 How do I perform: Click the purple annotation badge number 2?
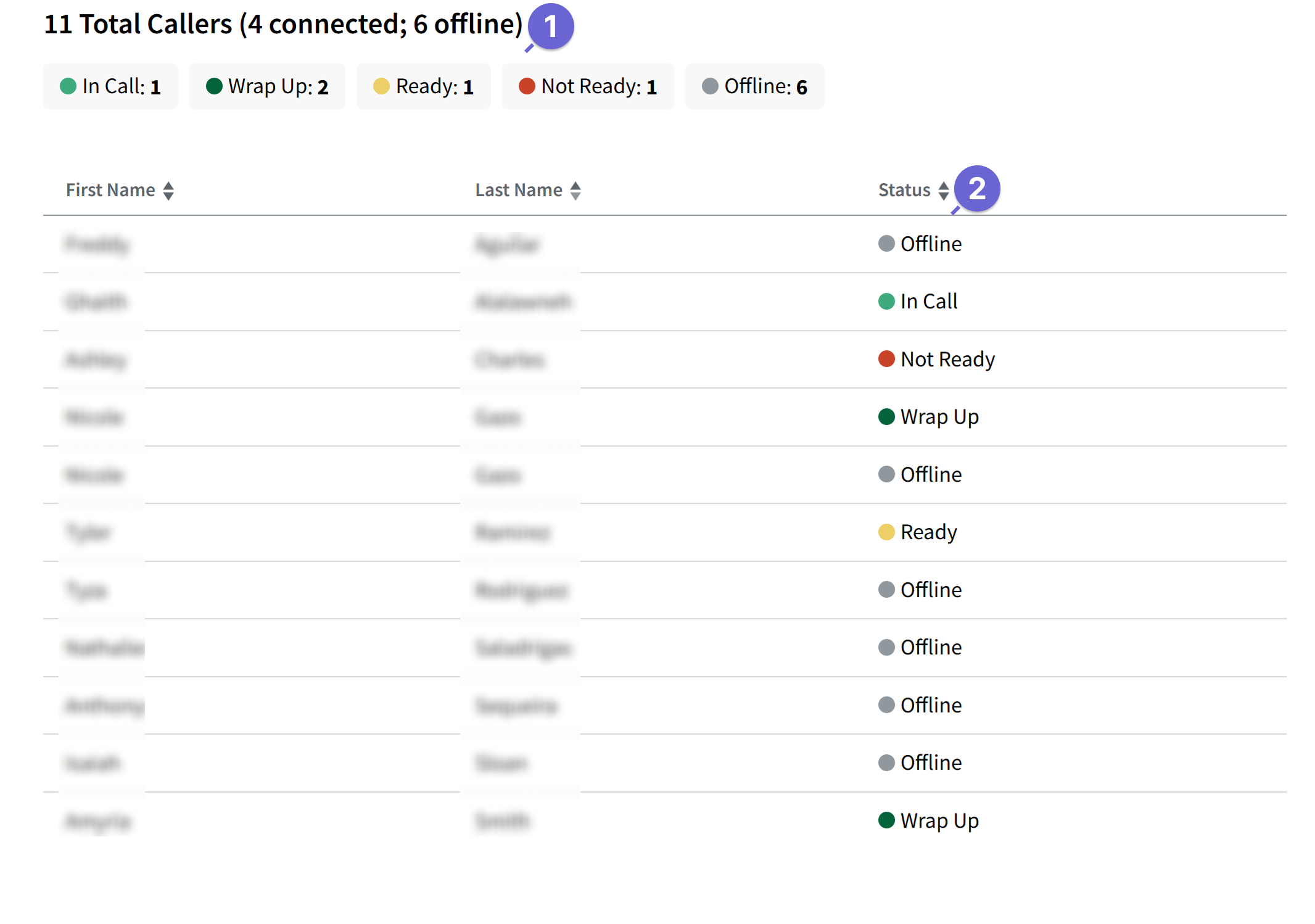point(976,188)
